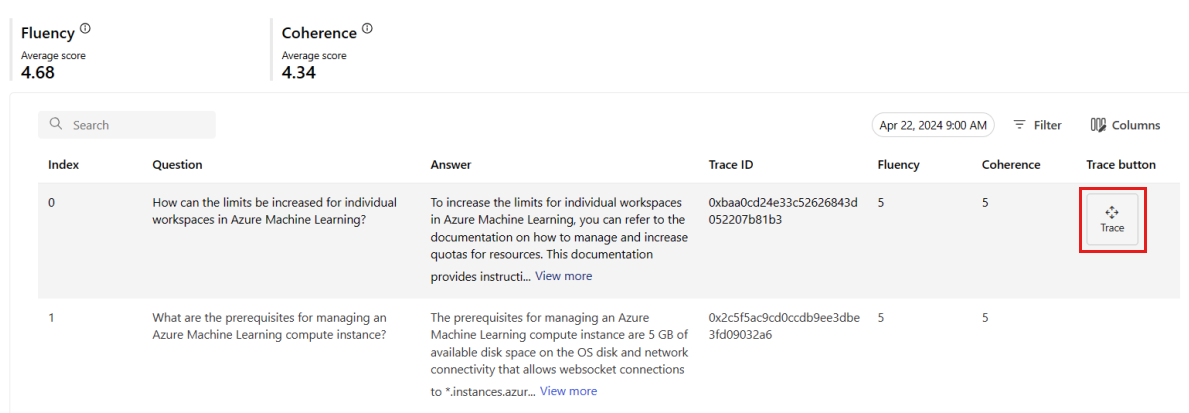Click the Fluency info icon
The width and height of the screenshot is (1189, 413).
pos(85,30)
